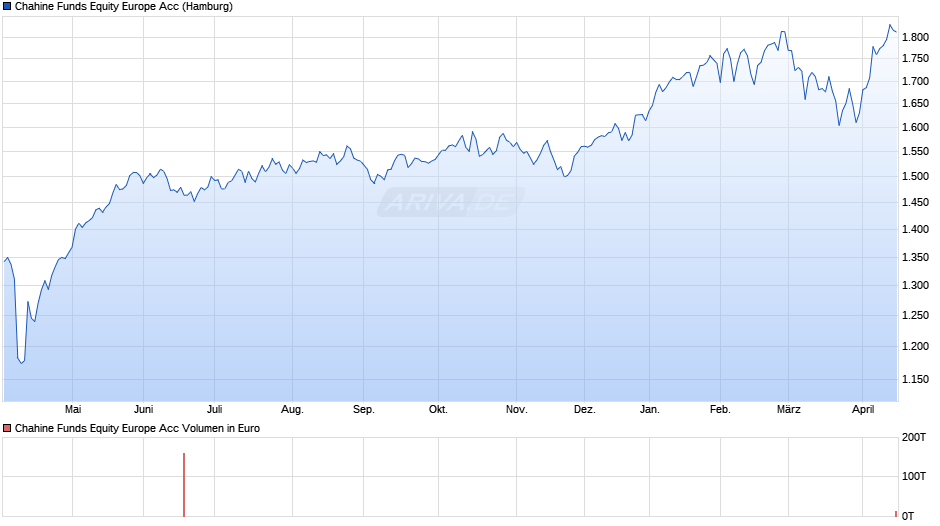Click the 0T volume axis label
The width and height of the screenshot is (940, 526).
tap(908, 516)
